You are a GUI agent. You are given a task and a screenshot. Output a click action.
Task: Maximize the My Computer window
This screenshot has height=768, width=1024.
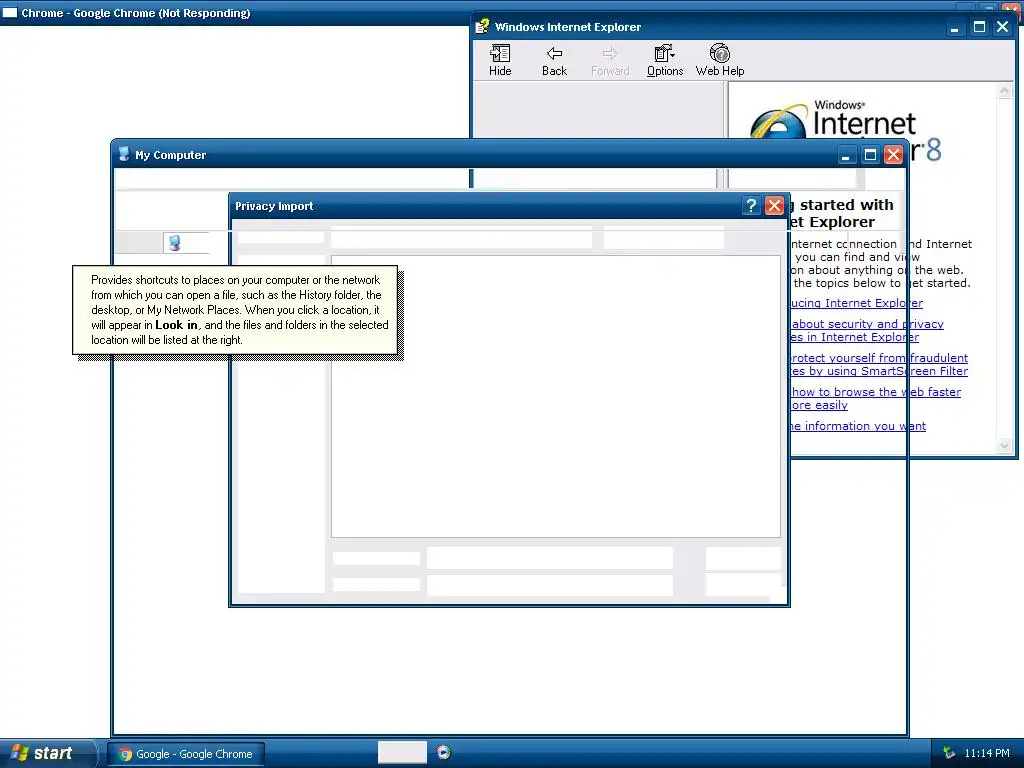[x=870, y=155]
